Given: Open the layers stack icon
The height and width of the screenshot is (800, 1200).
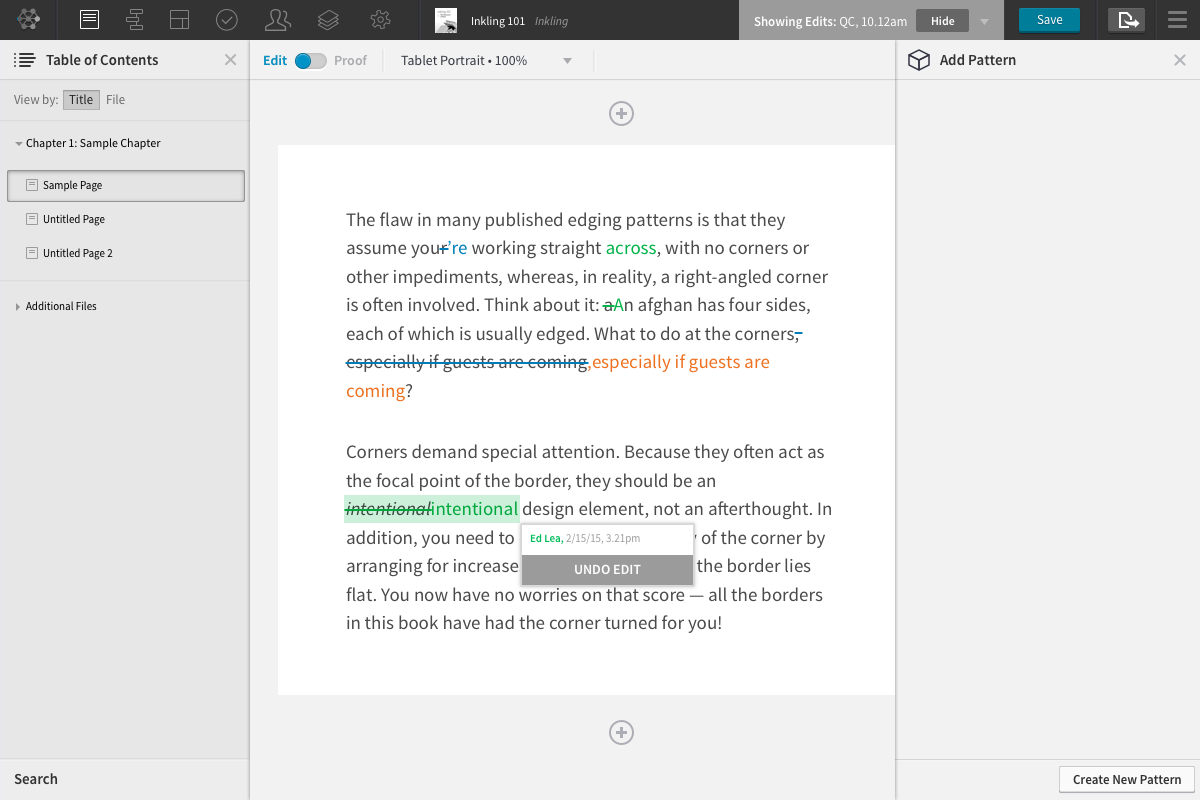Looking at the screenshot, I should [x=328, y=19].
